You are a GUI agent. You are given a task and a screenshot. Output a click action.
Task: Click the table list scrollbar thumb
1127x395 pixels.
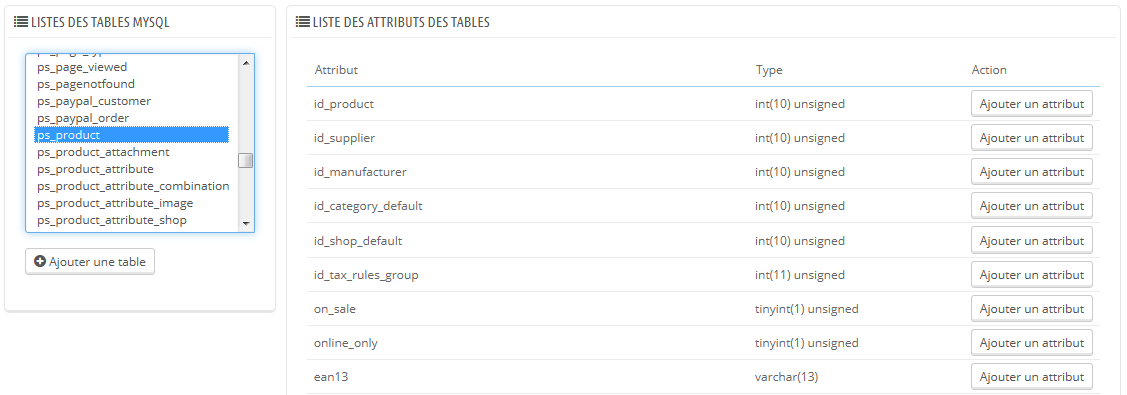pos(246,160)
